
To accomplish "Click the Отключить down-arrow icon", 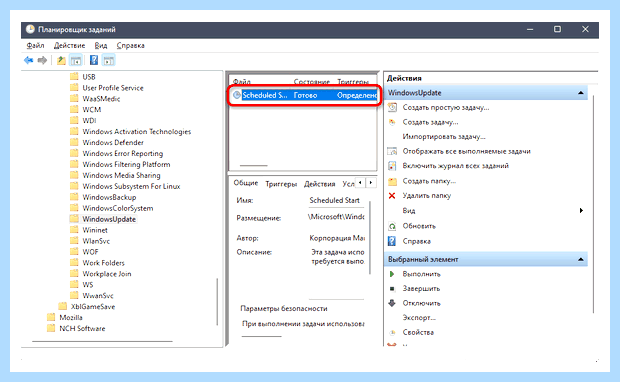I will point(392,303).
